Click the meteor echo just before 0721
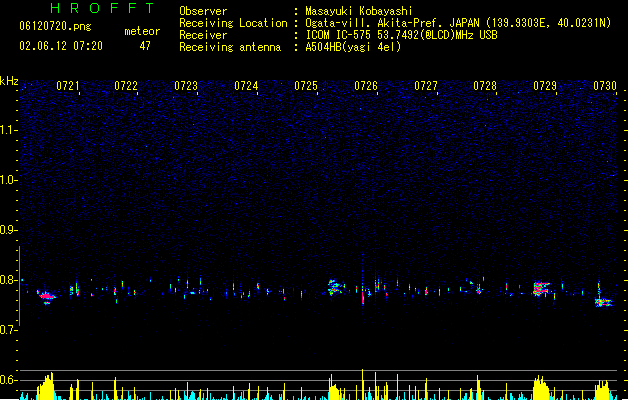 tap(47, 297)
